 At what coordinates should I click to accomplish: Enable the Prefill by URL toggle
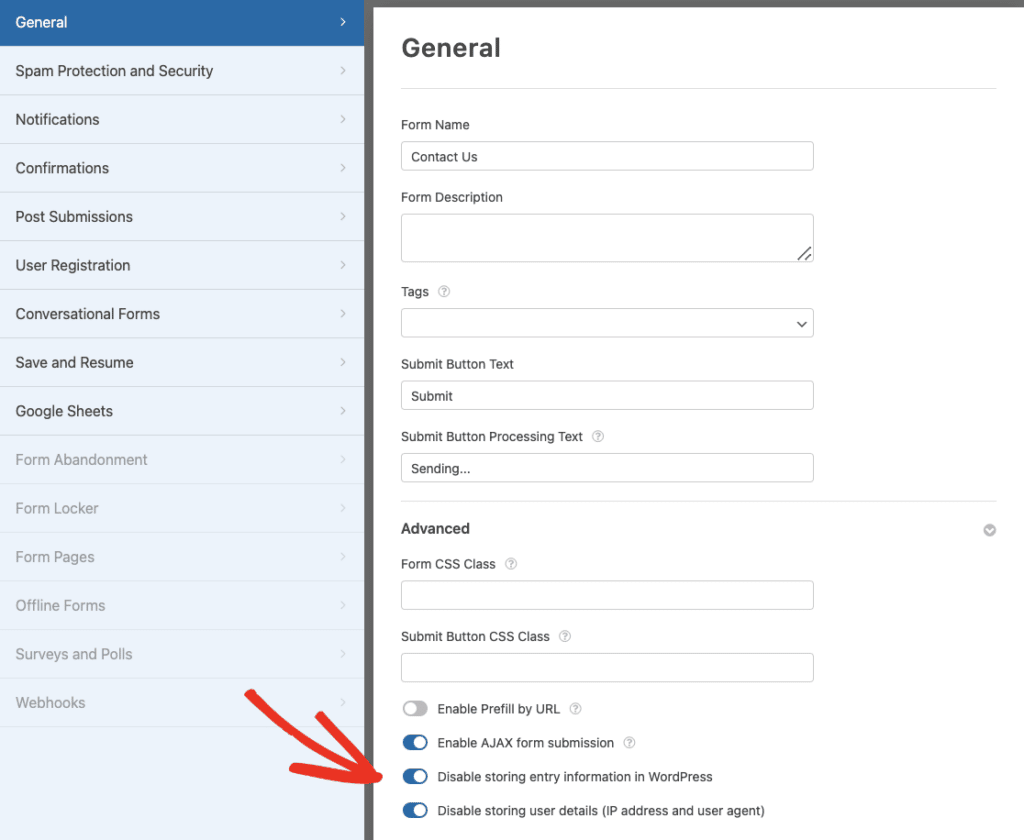pos(415,708)
